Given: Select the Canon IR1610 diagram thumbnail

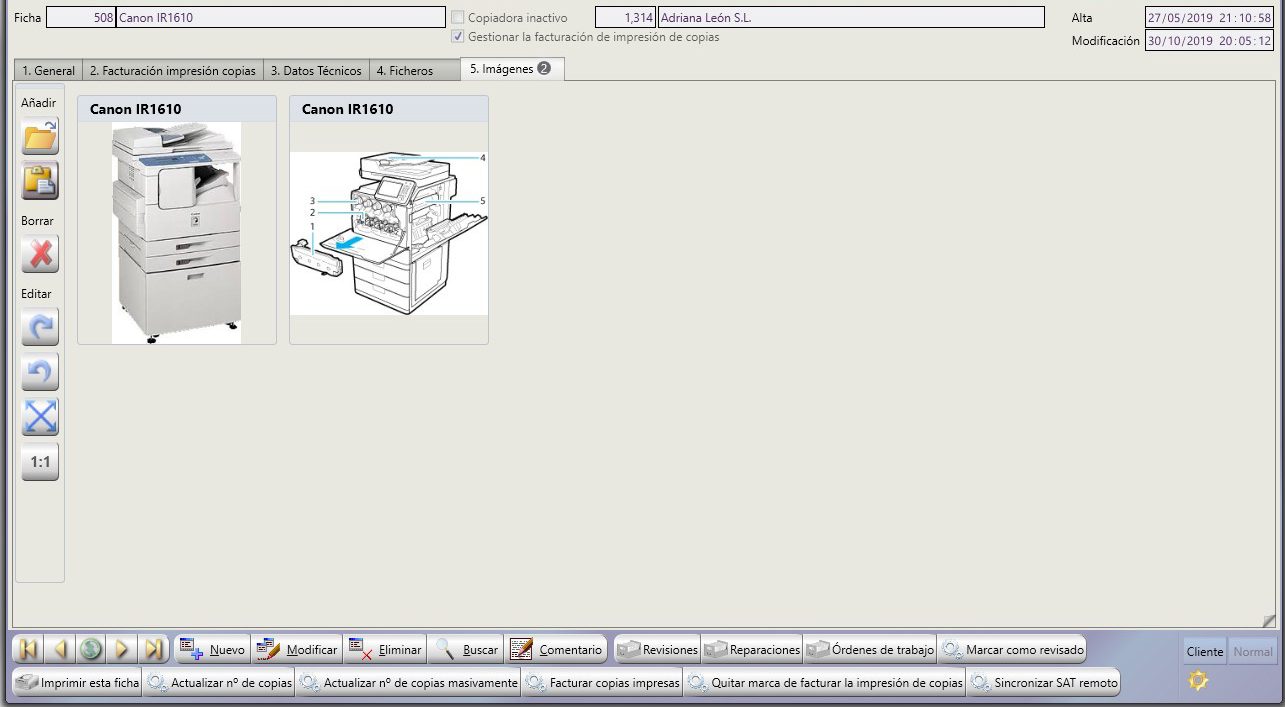Looking at the screenshot, I should click(388, 233).
